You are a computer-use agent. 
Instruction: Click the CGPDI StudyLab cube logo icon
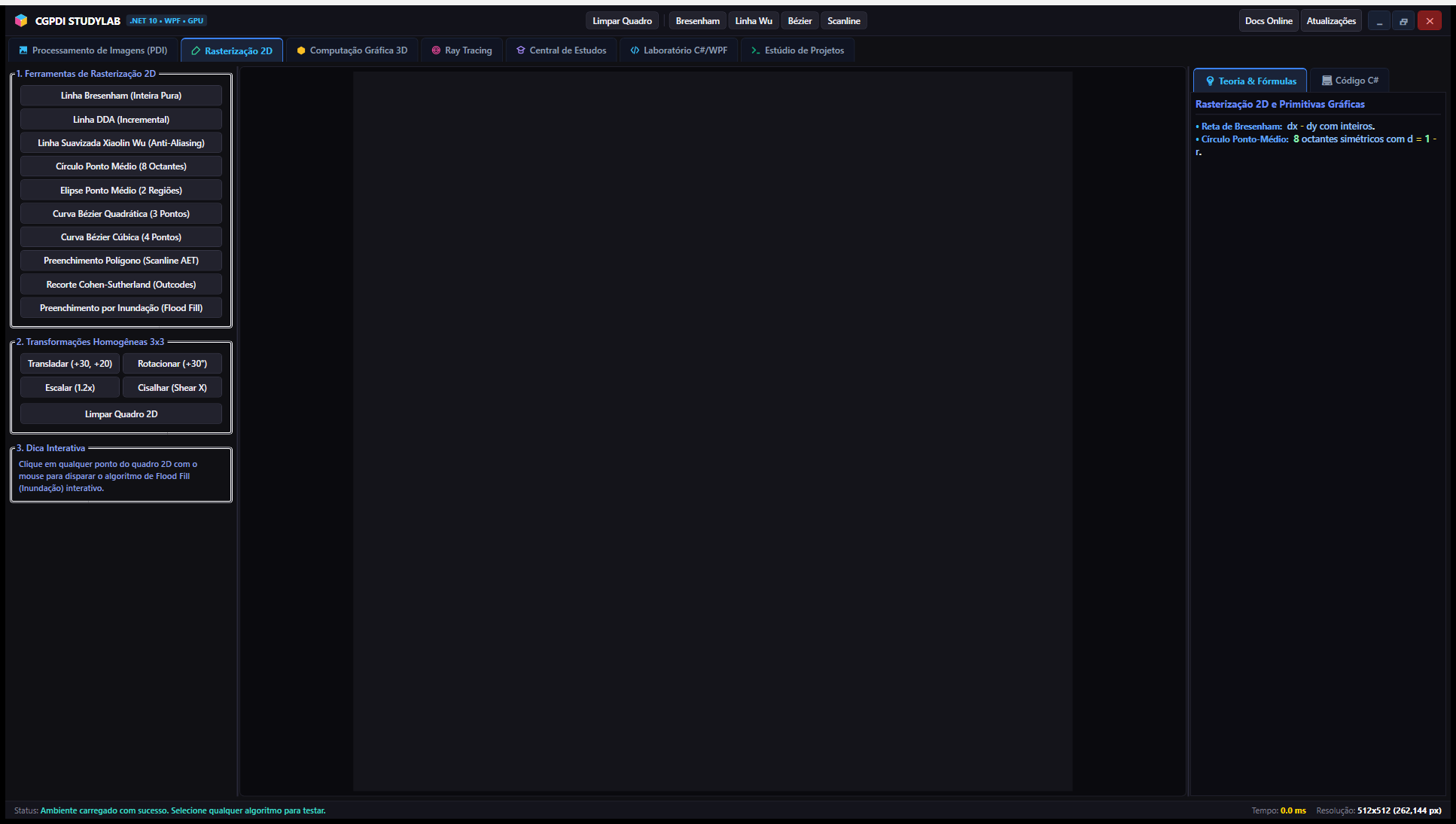point(21,20)
